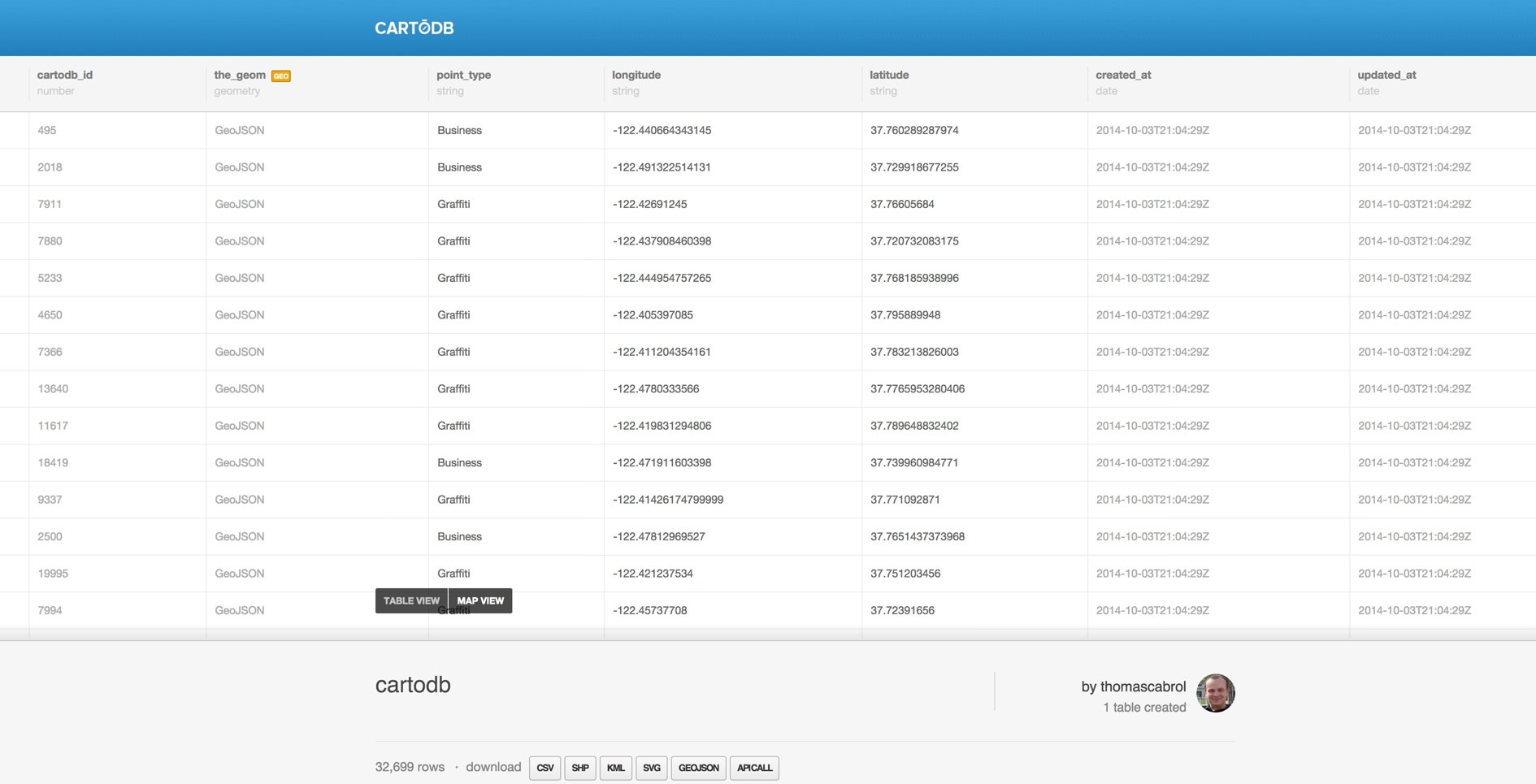Click GeoJSON cell in row 495
Image resolution: width=1536 pixels, height=784 pixels.
[240, 130]
